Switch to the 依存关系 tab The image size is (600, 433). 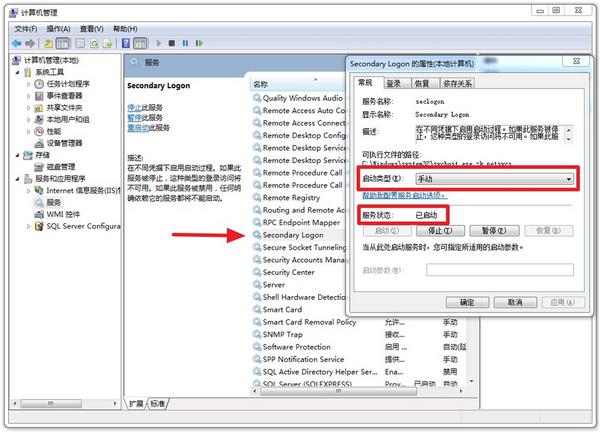pos(457,83)
